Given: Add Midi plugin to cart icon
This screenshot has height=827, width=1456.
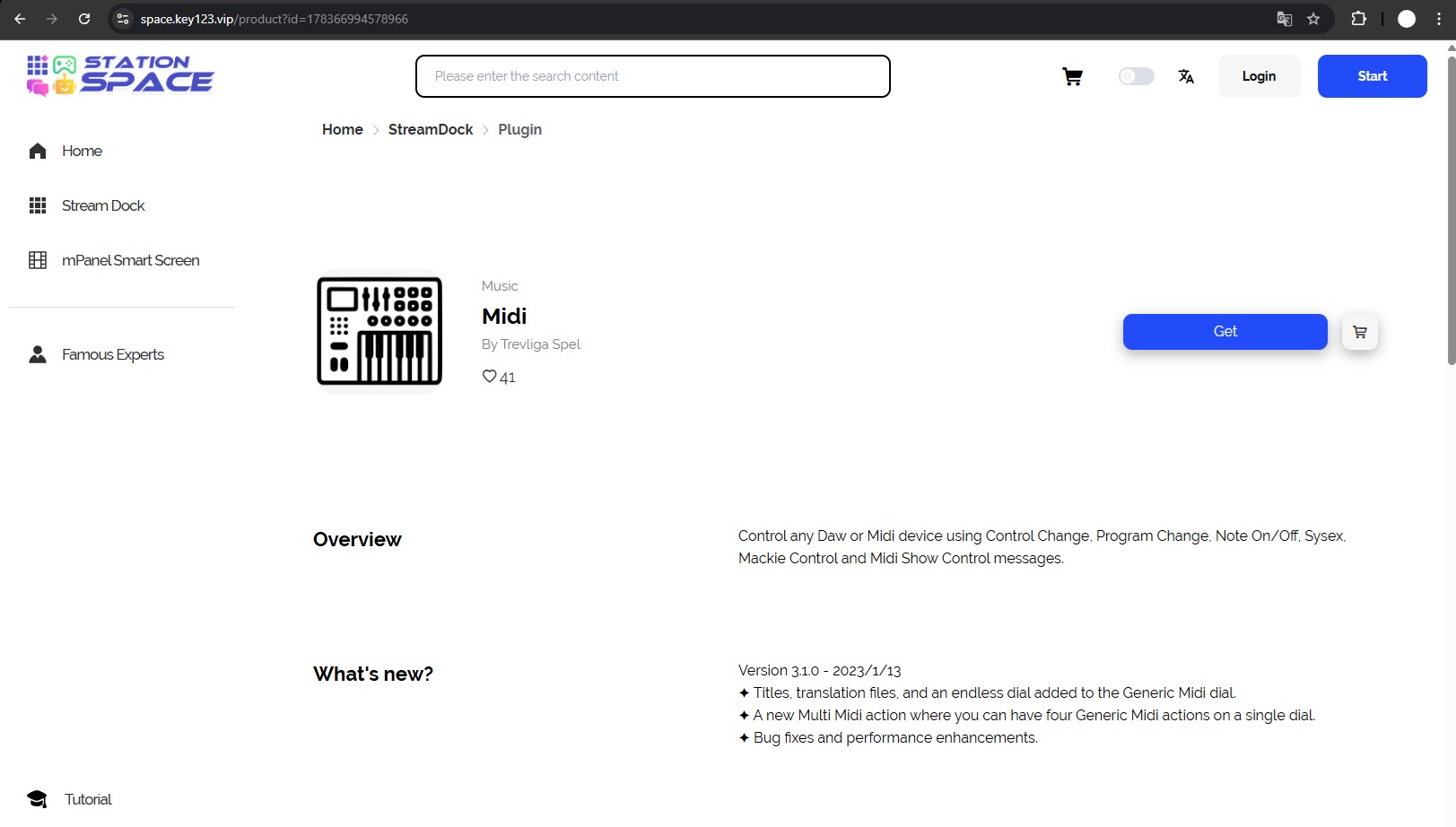Looking at the screenshot, I should 1360,332.
